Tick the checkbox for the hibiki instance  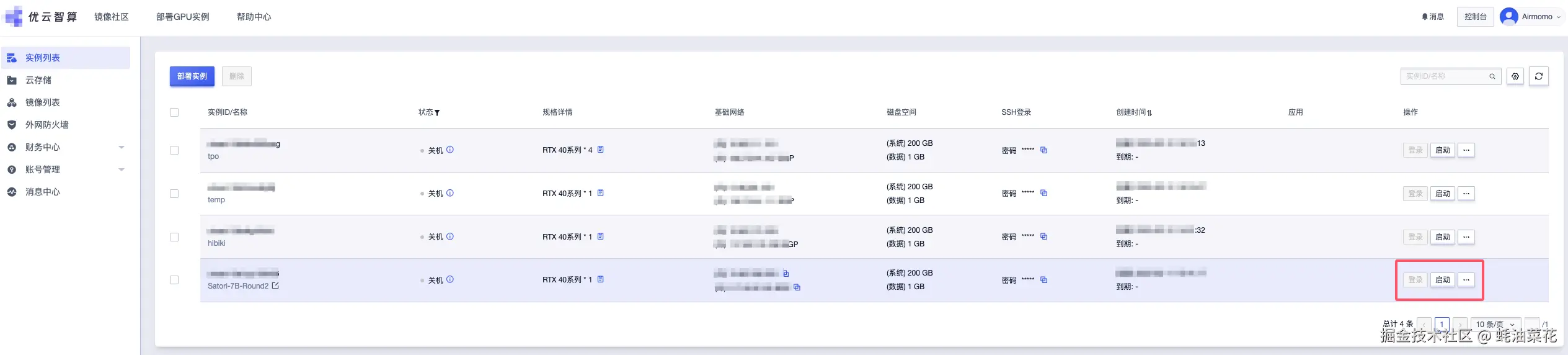click(174, 237)
